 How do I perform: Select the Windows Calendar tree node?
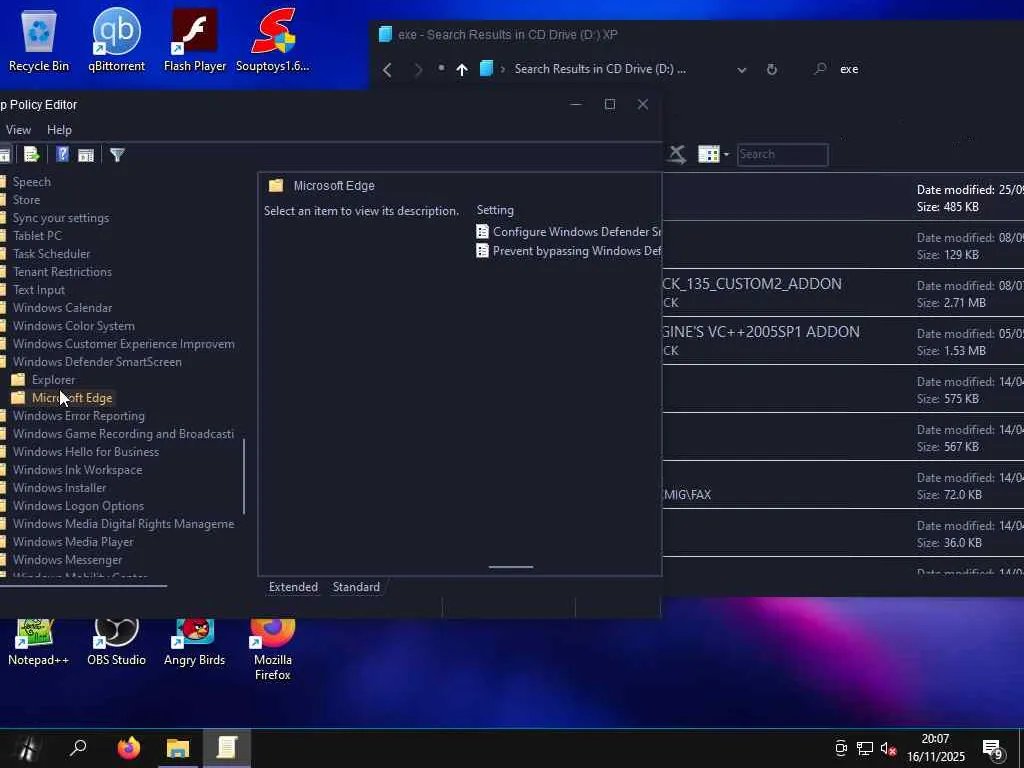(62, 308)
